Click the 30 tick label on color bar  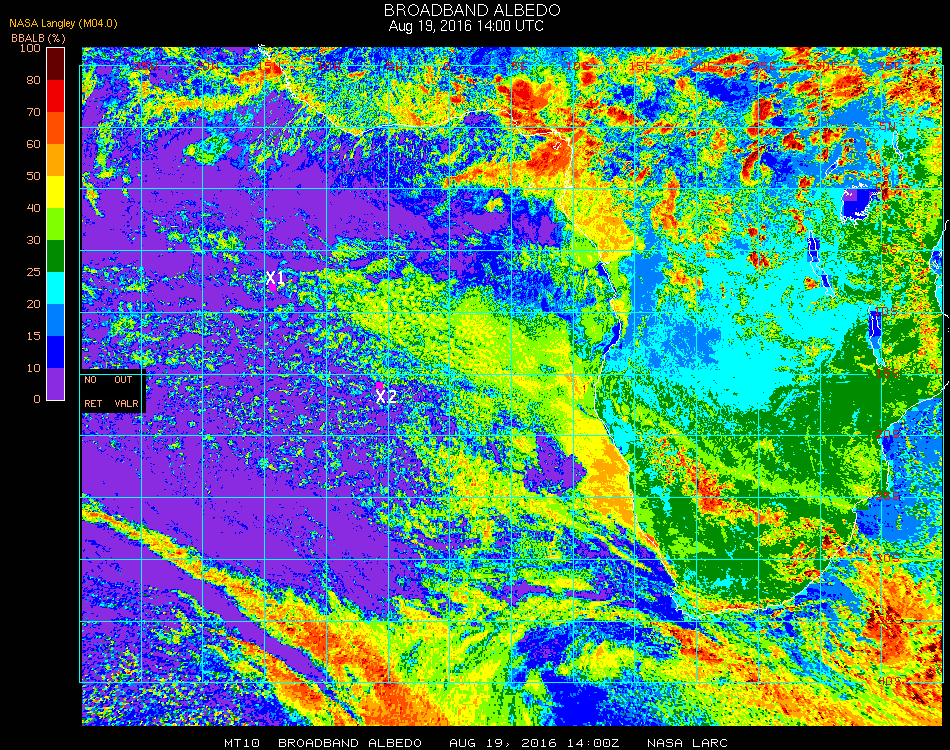33,241
